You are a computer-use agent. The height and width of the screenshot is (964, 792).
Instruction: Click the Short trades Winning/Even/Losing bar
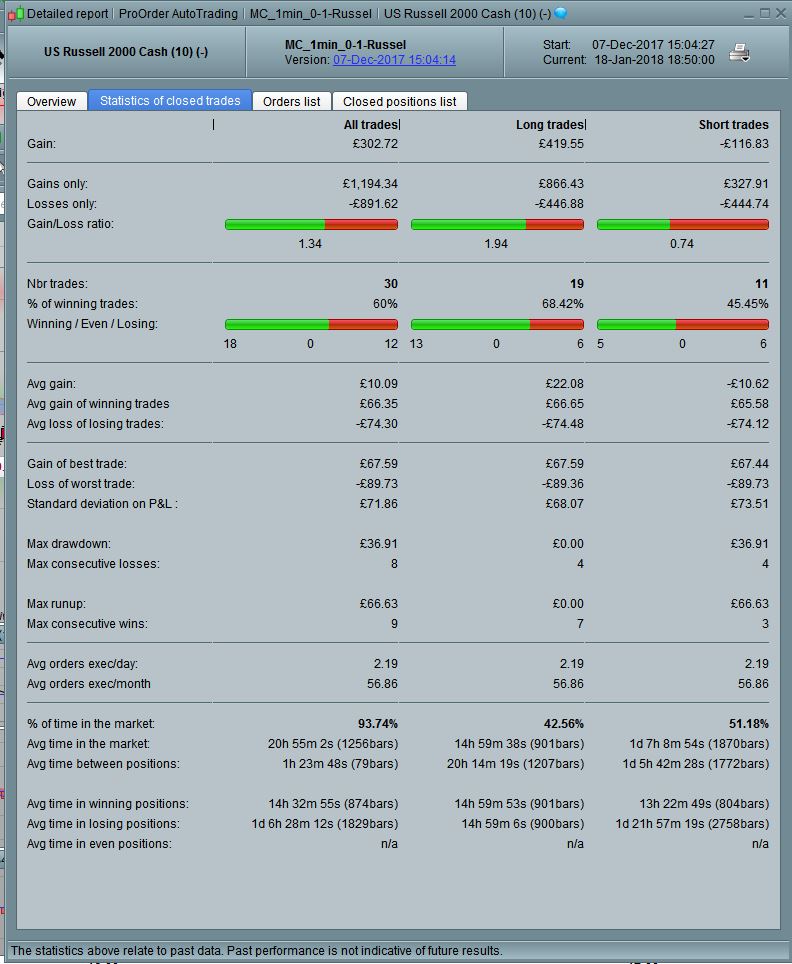(683, 325)
